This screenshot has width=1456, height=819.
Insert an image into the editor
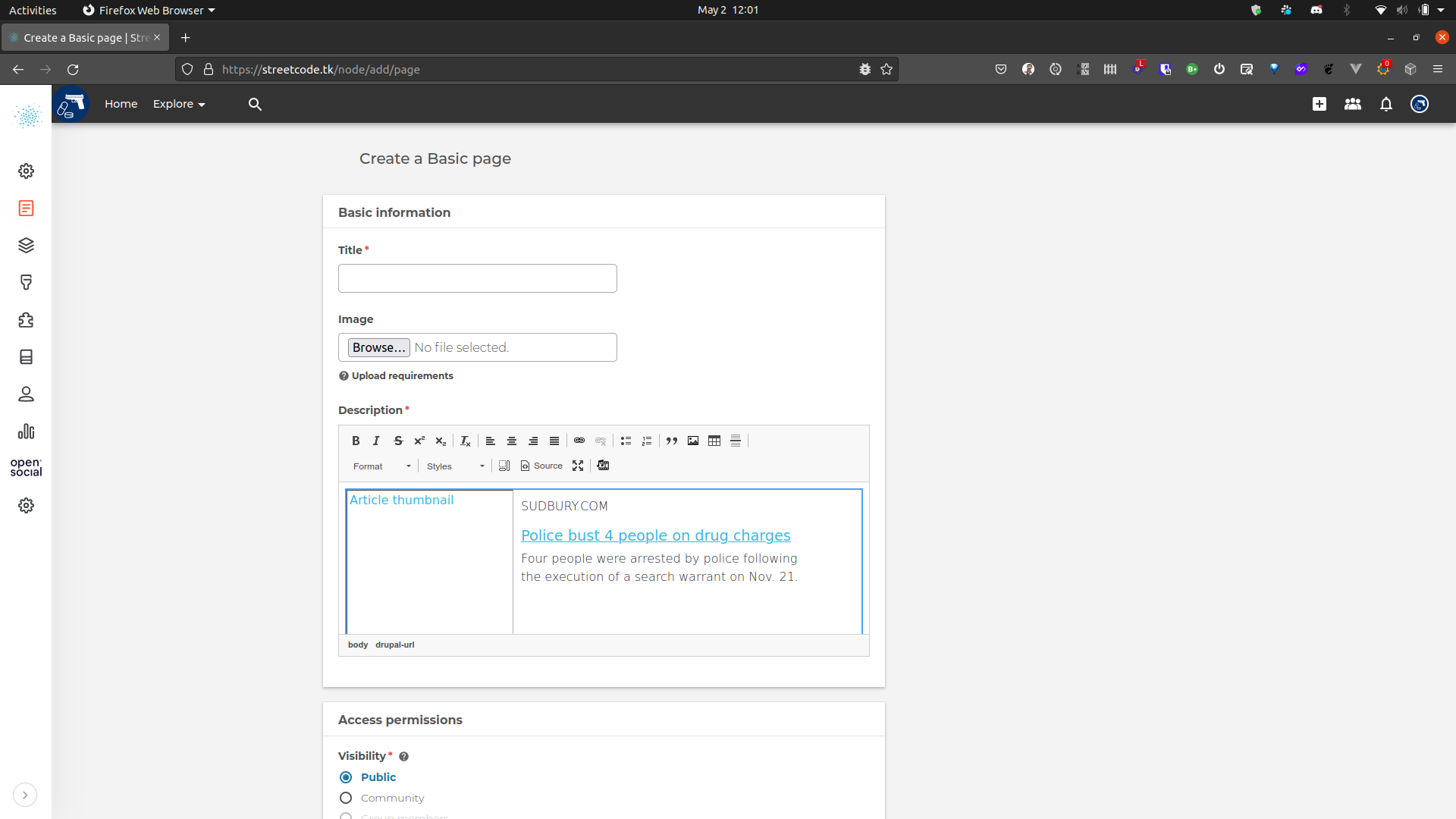692,441
